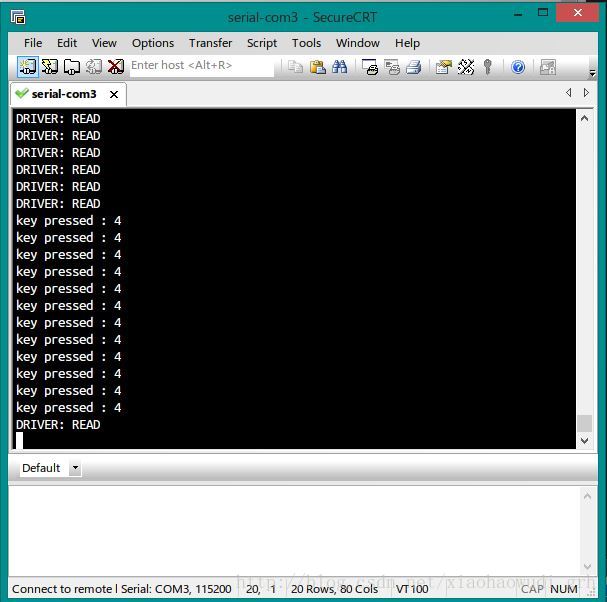Close the serial-com3 tab
This screenshot has height=602, width=607.
(x=114, y=94)
